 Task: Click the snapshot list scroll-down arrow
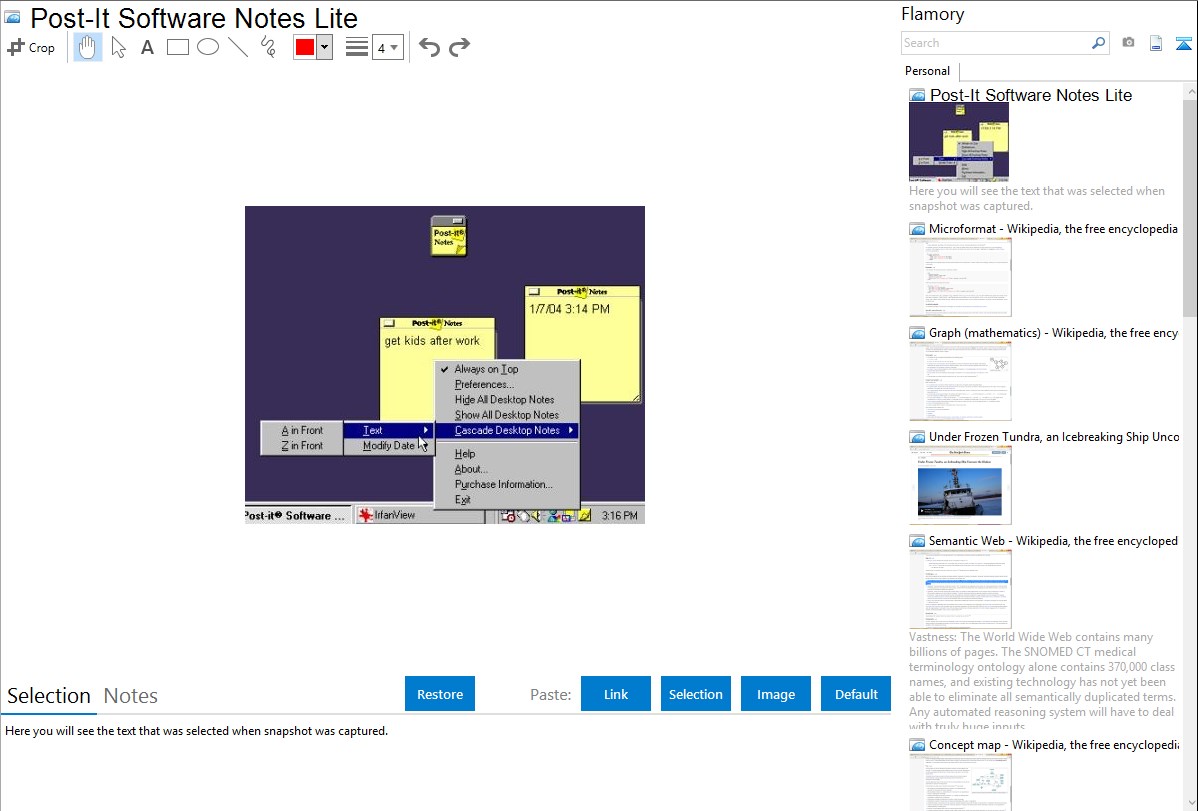coord(1190,803)
